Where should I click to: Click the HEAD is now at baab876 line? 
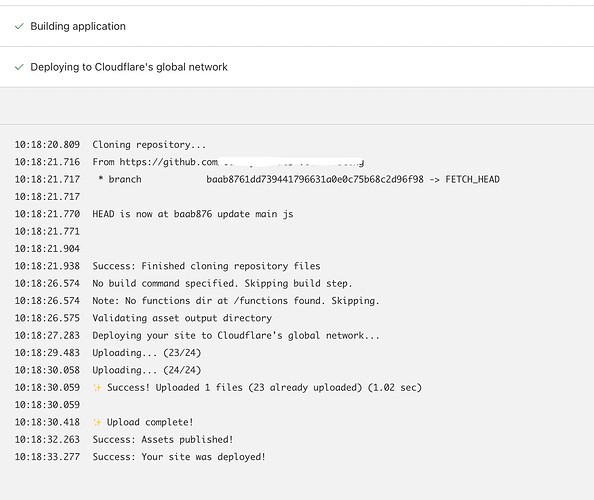point(193,214)
